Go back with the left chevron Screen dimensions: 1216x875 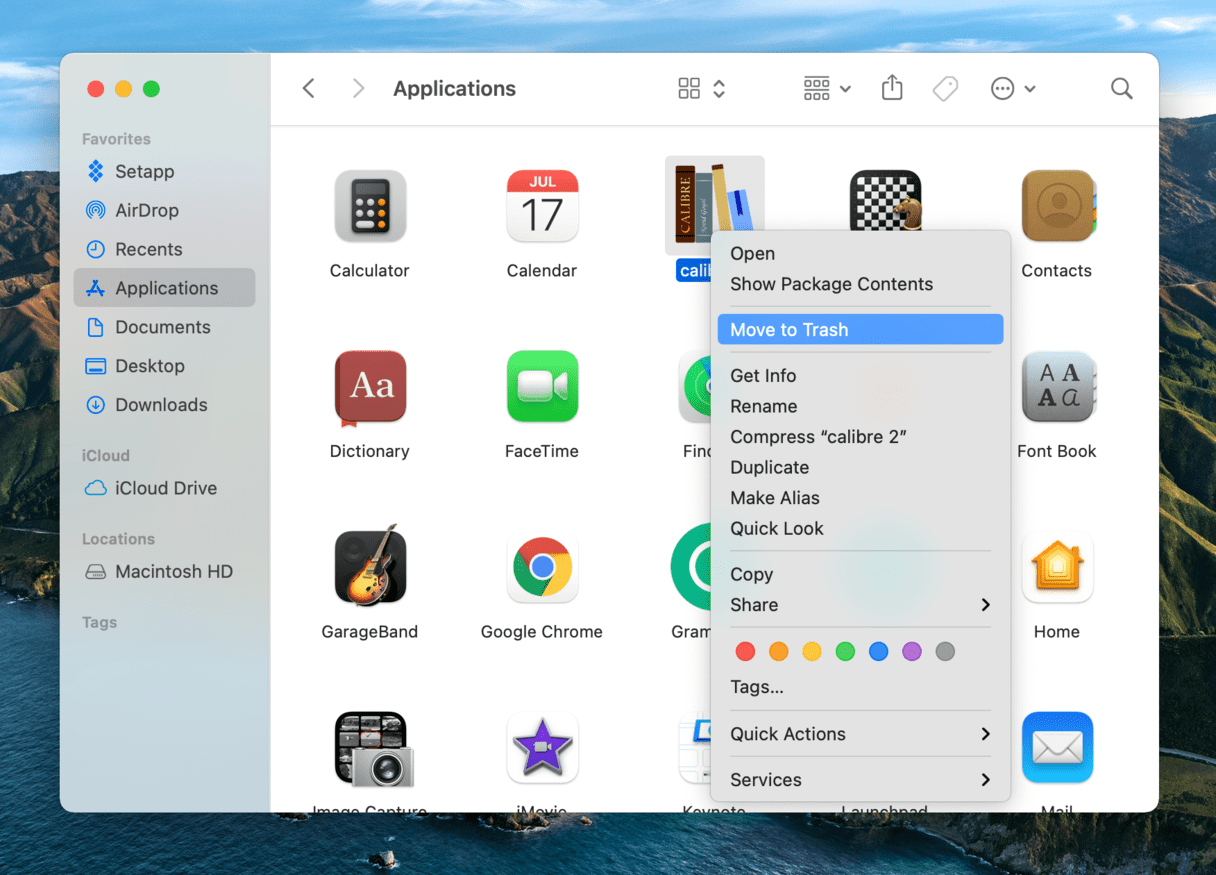(308, 89)
